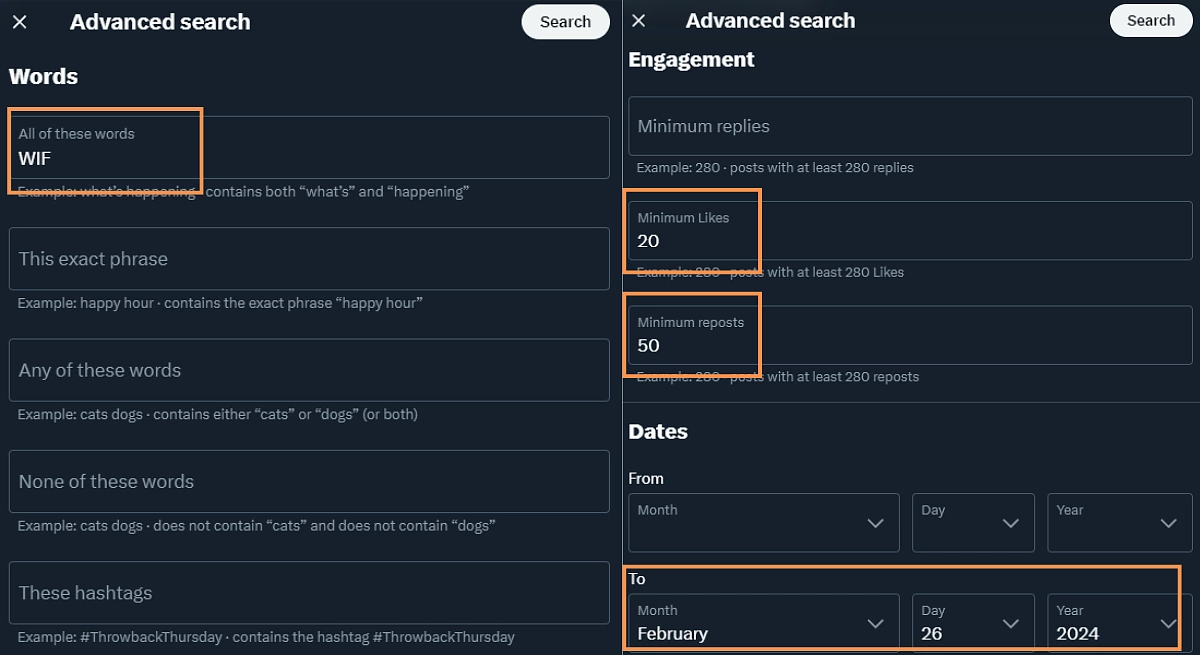The width and height of the screenshot is (1200, 655).
Task: Open the To Year dropdown showing 2024
Action: [x=1120, y=623]
